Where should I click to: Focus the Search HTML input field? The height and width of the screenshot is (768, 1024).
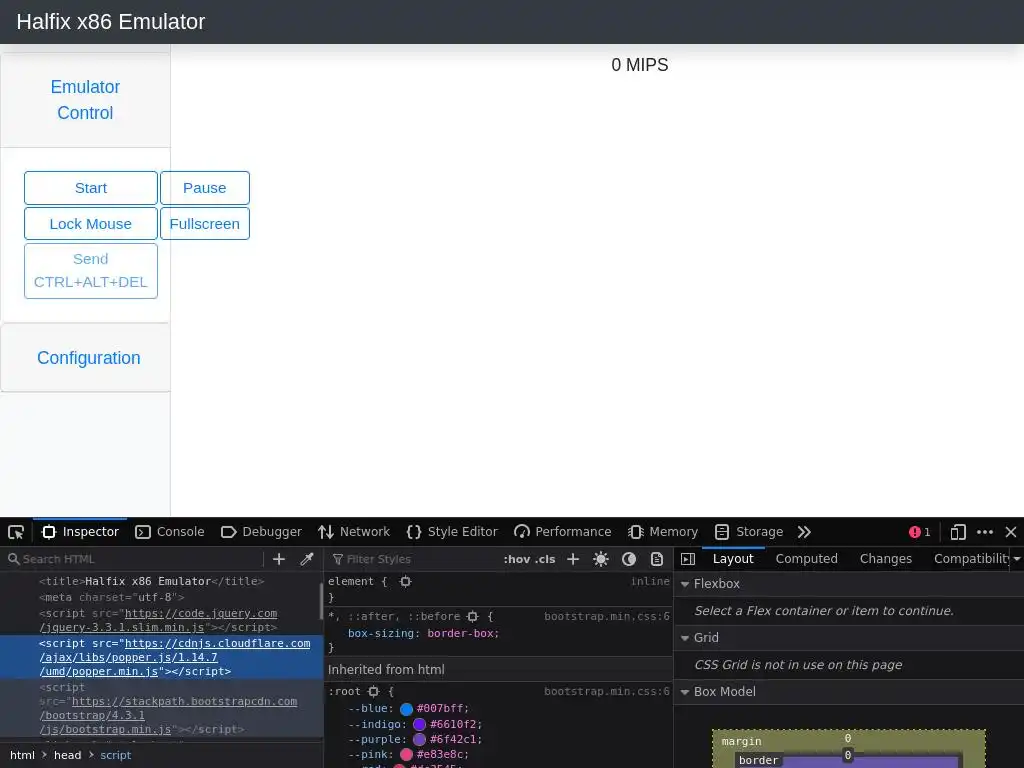(134, 559)
